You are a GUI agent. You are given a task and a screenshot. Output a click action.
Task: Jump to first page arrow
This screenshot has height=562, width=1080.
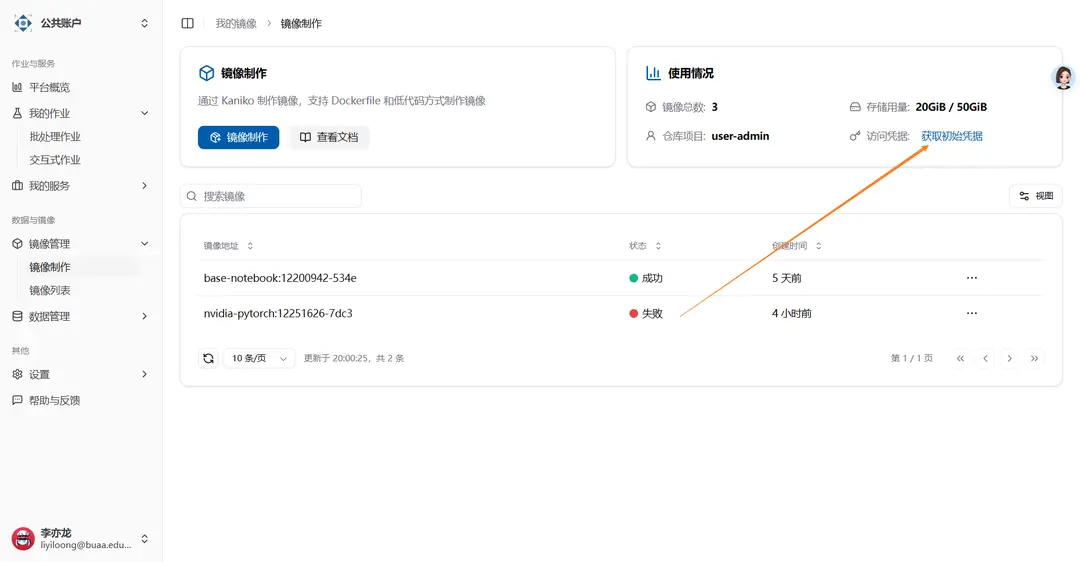960,358
